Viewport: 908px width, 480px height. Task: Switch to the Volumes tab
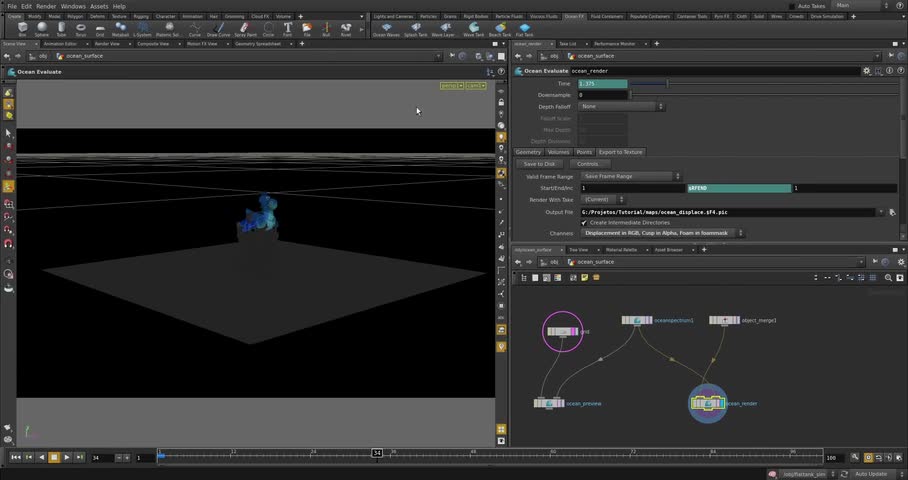[x=558, y=152]
